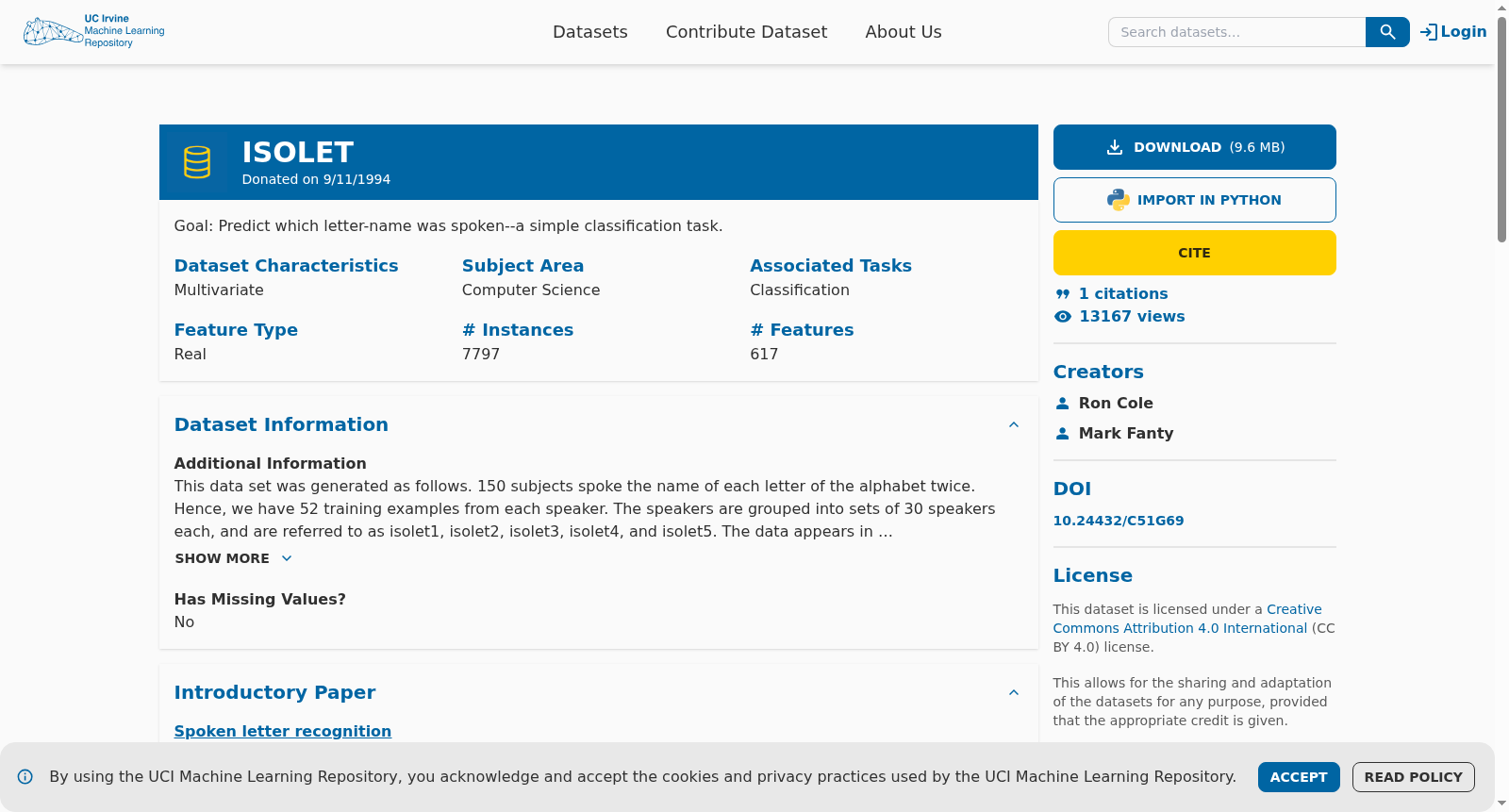This screenshot has width=1509, height=812.
Task: Accept the cookie policy
Action: 1299,777
